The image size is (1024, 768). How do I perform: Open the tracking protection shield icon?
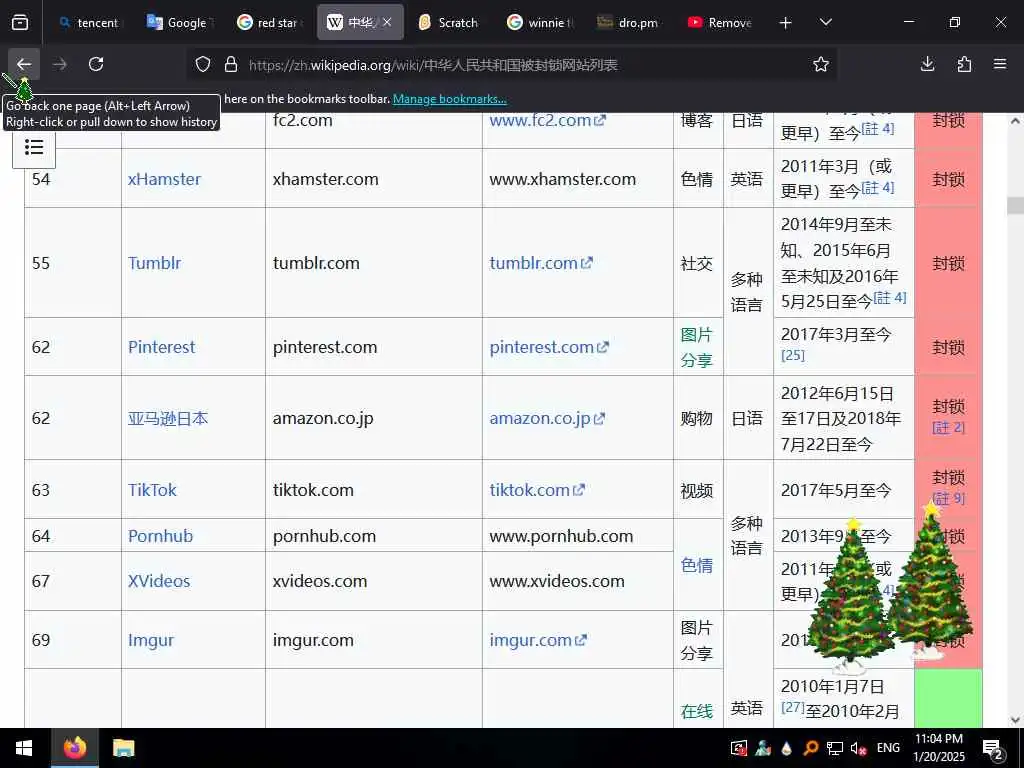[x=203, y=65]
